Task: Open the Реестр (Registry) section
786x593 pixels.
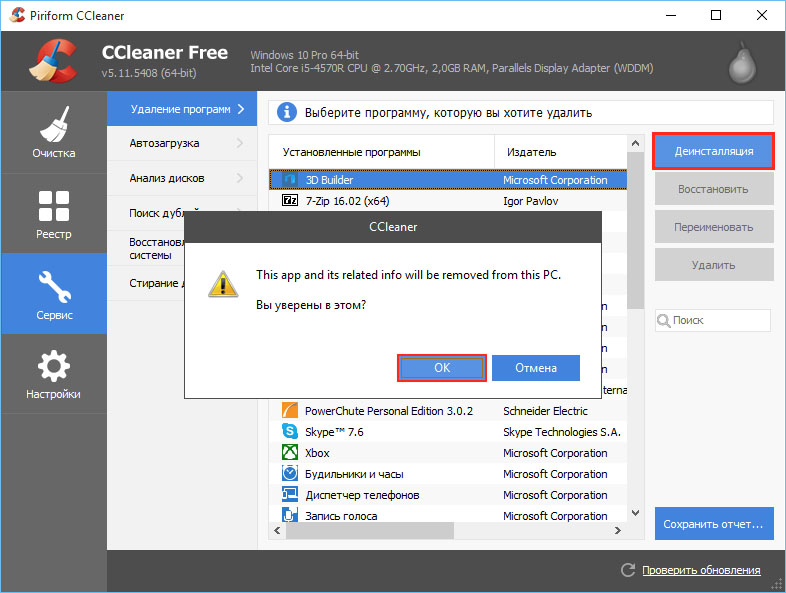Action: click(54, 215)
